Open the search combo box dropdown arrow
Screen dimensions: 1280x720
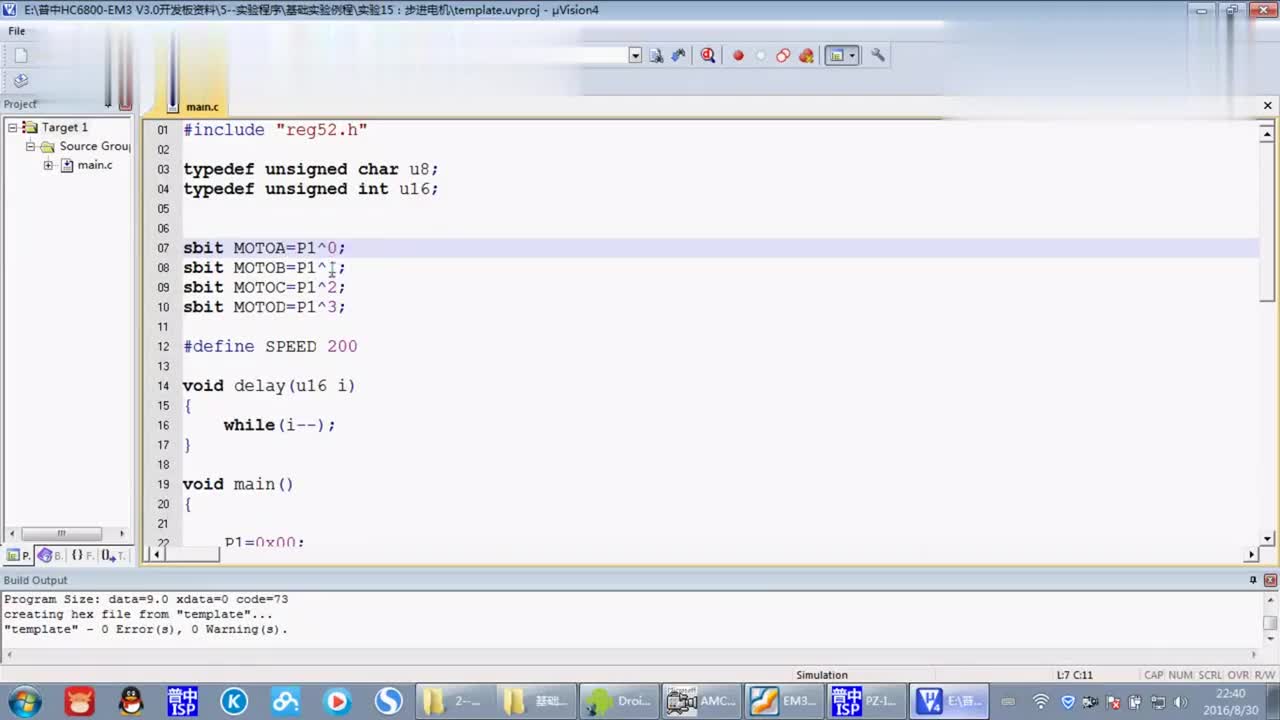click(x=635, y=55)
